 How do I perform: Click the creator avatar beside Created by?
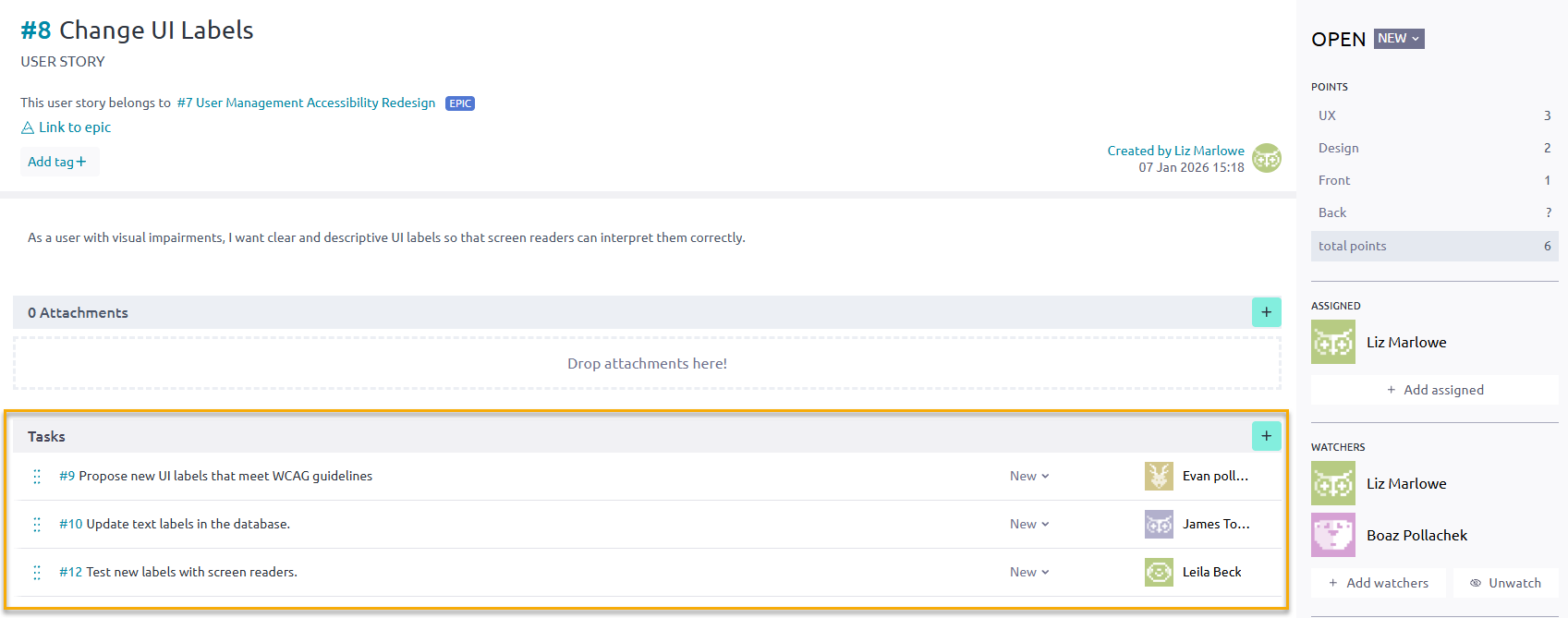click(x=1267, y=158)
